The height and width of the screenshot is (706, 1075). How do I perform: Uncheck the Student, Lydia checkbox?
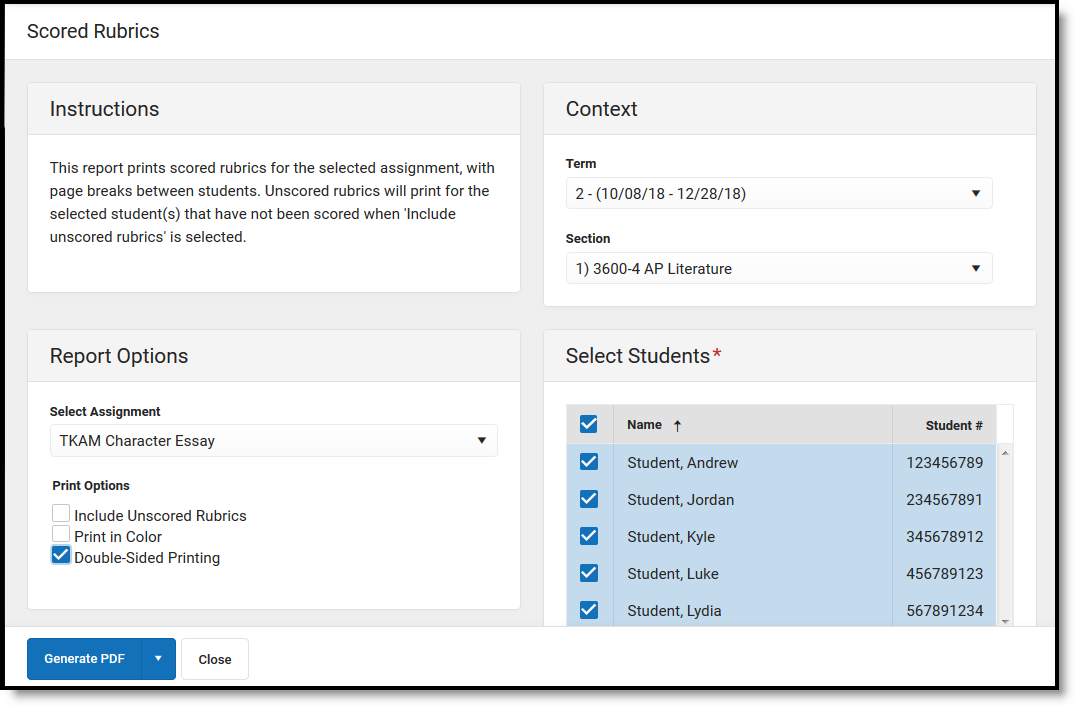(x=589, y=610)
